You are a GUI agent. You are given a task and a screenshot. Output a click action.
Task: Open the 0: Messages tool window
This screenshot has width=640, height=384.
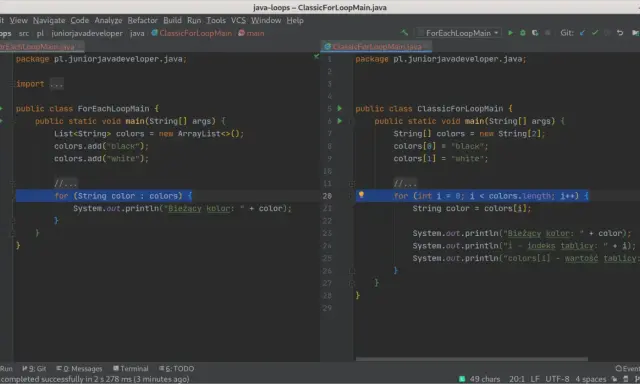click(79, 368)
